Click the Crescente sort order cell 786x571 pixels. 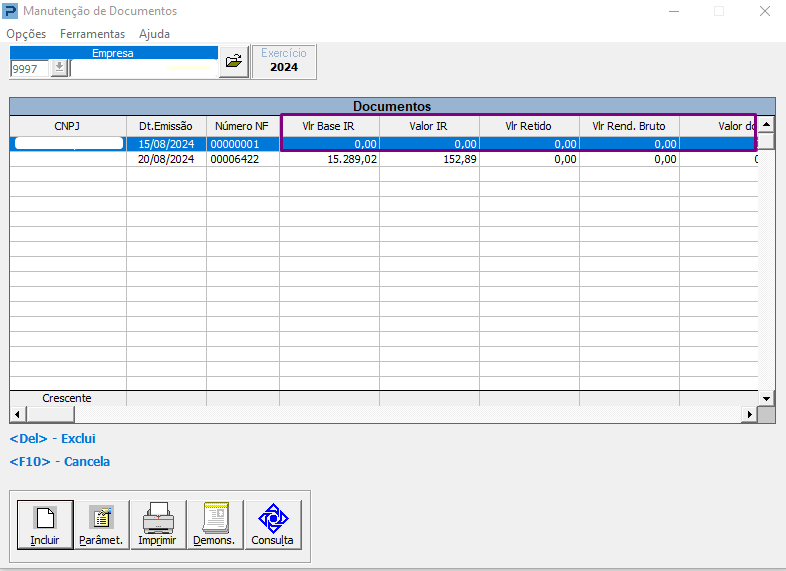(67, 398)
